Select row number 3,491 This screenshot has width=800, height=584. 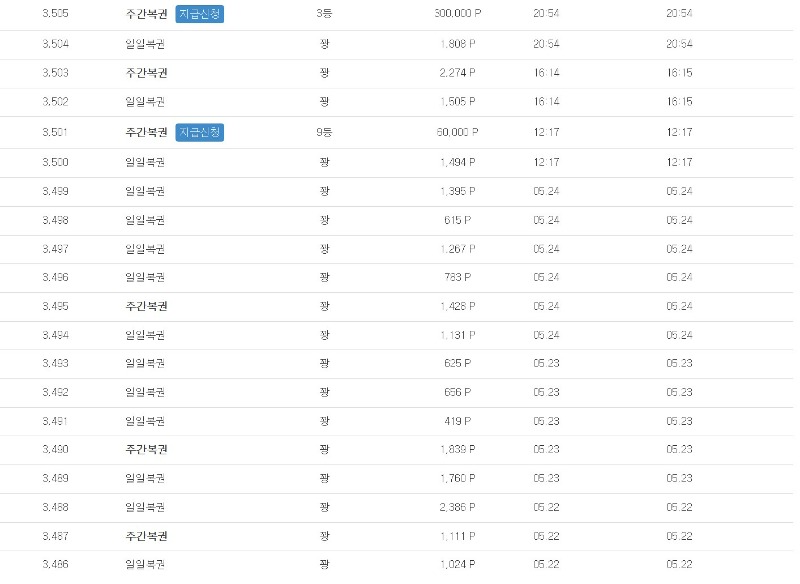[x=55, y=421]
